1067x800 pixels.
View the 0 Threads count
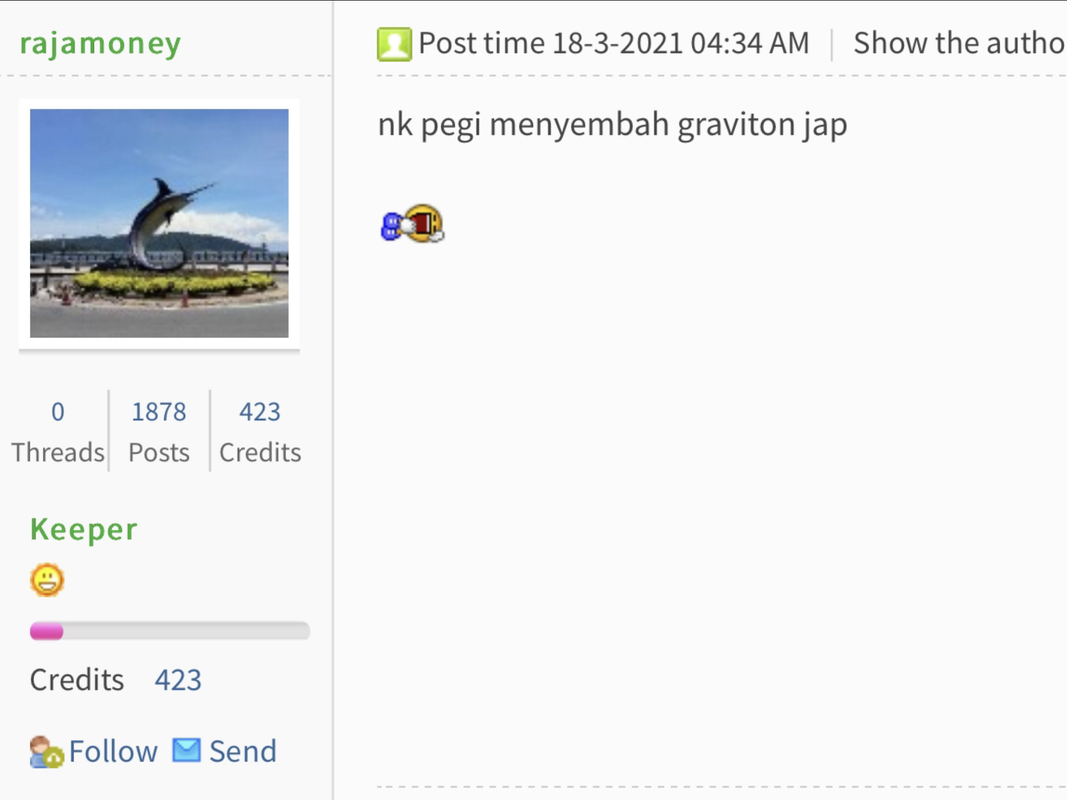point(58,412)
